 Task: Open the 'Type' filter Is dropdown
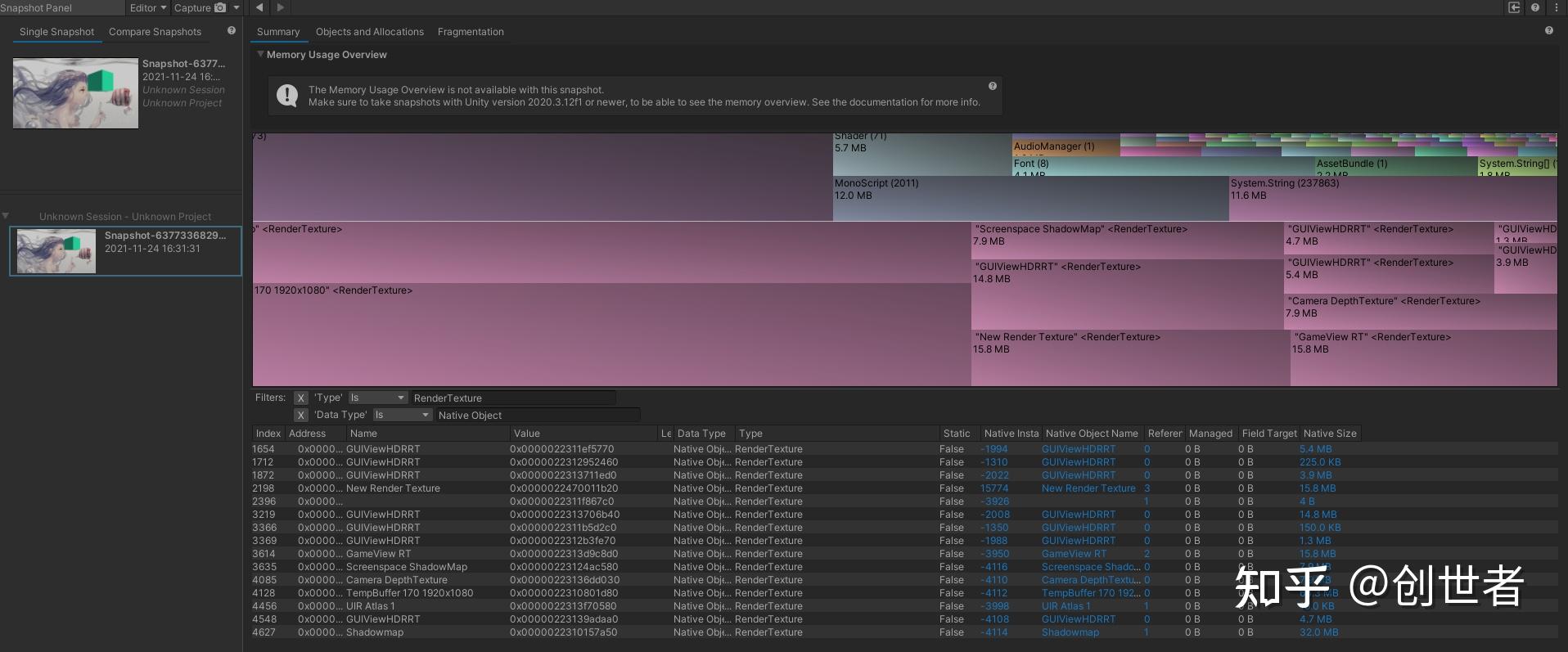click(377, 398)
